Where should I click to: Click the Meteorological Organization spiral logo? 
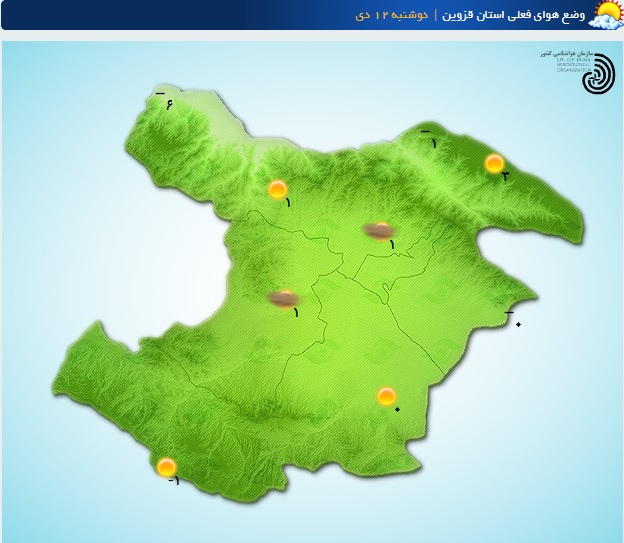[x=600, y=73]
